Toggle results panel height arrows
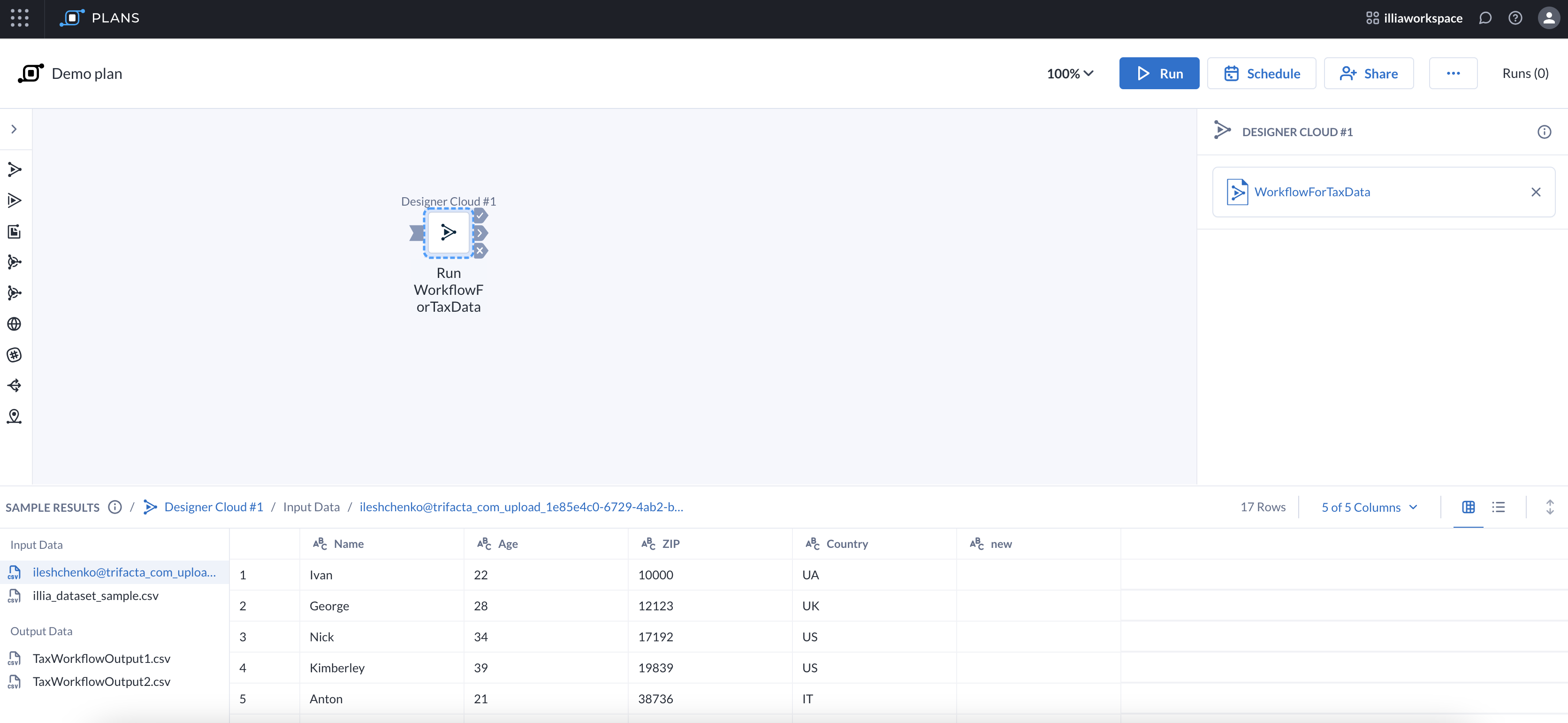The height and width of the screenshot is (723, 1568). pyautogui.click(x=1550, y=508)
